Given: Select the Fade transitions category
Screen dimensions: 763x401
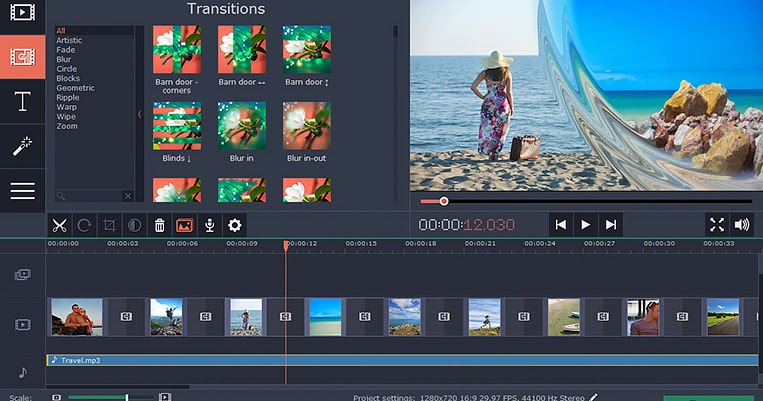Looking at the screenshot, I should (66, 50).
